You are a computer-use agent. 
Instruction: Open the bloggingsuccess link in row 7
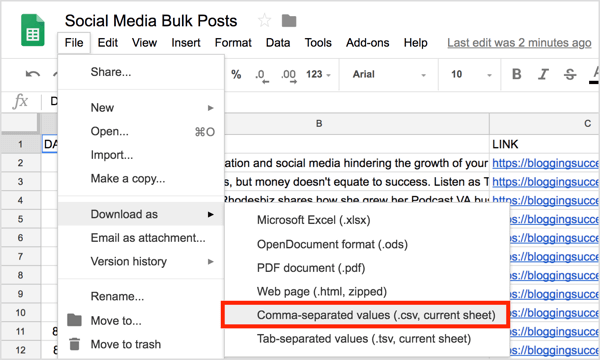pos(554,257)
